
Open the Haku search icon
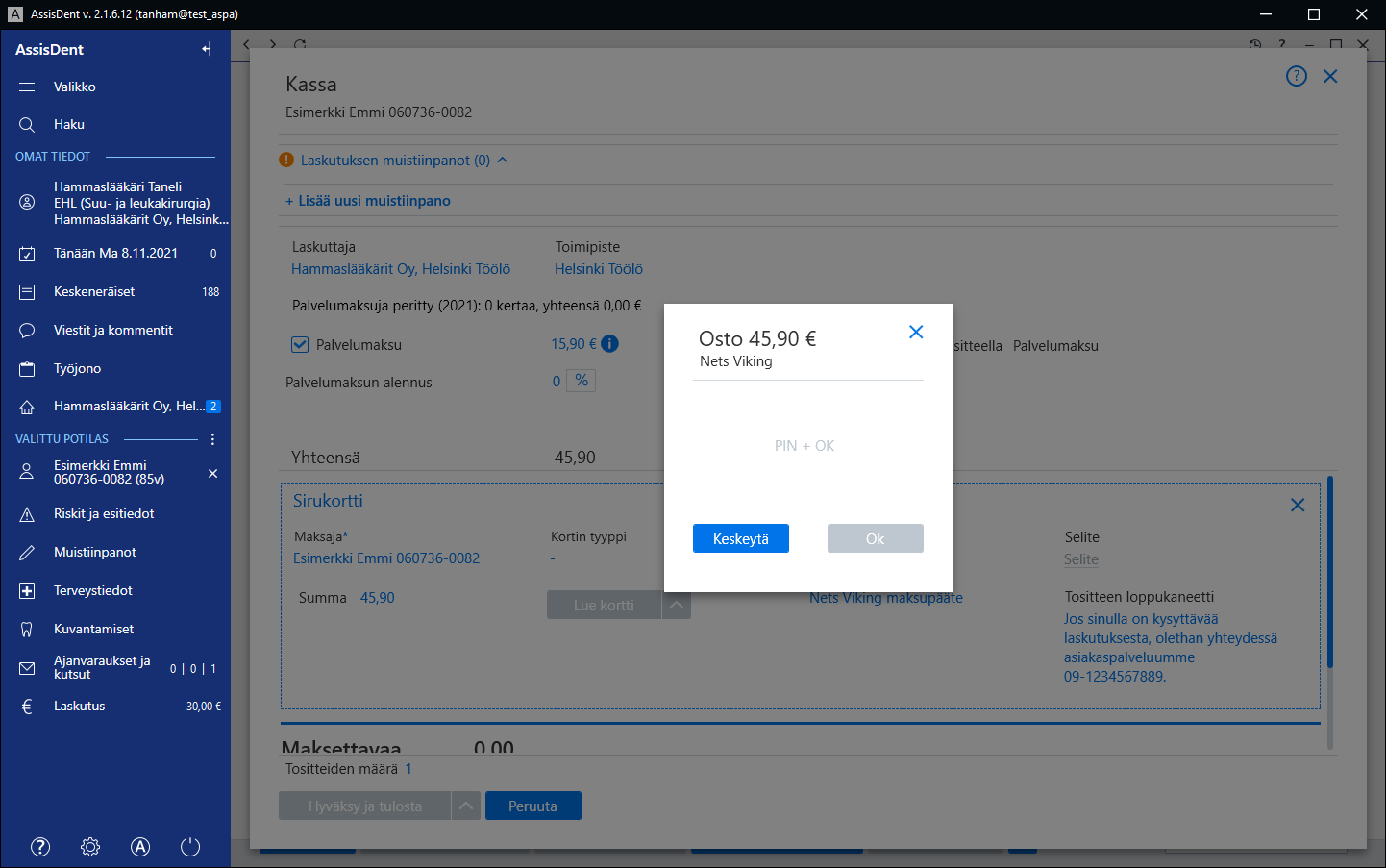tap(27, 125)
